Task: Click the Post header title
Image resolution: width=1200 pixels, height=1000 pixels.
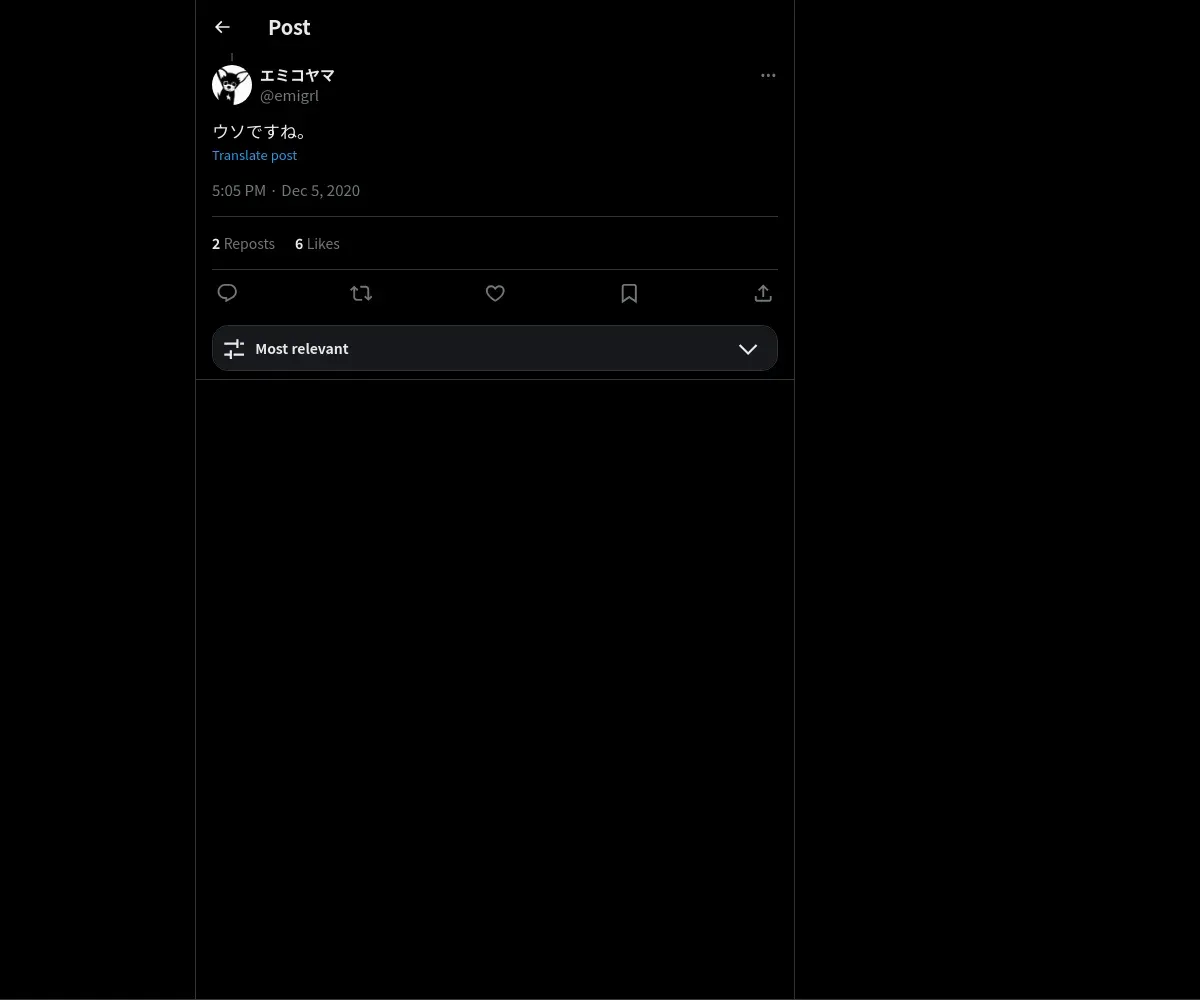Action: click(x=289, y=27)
